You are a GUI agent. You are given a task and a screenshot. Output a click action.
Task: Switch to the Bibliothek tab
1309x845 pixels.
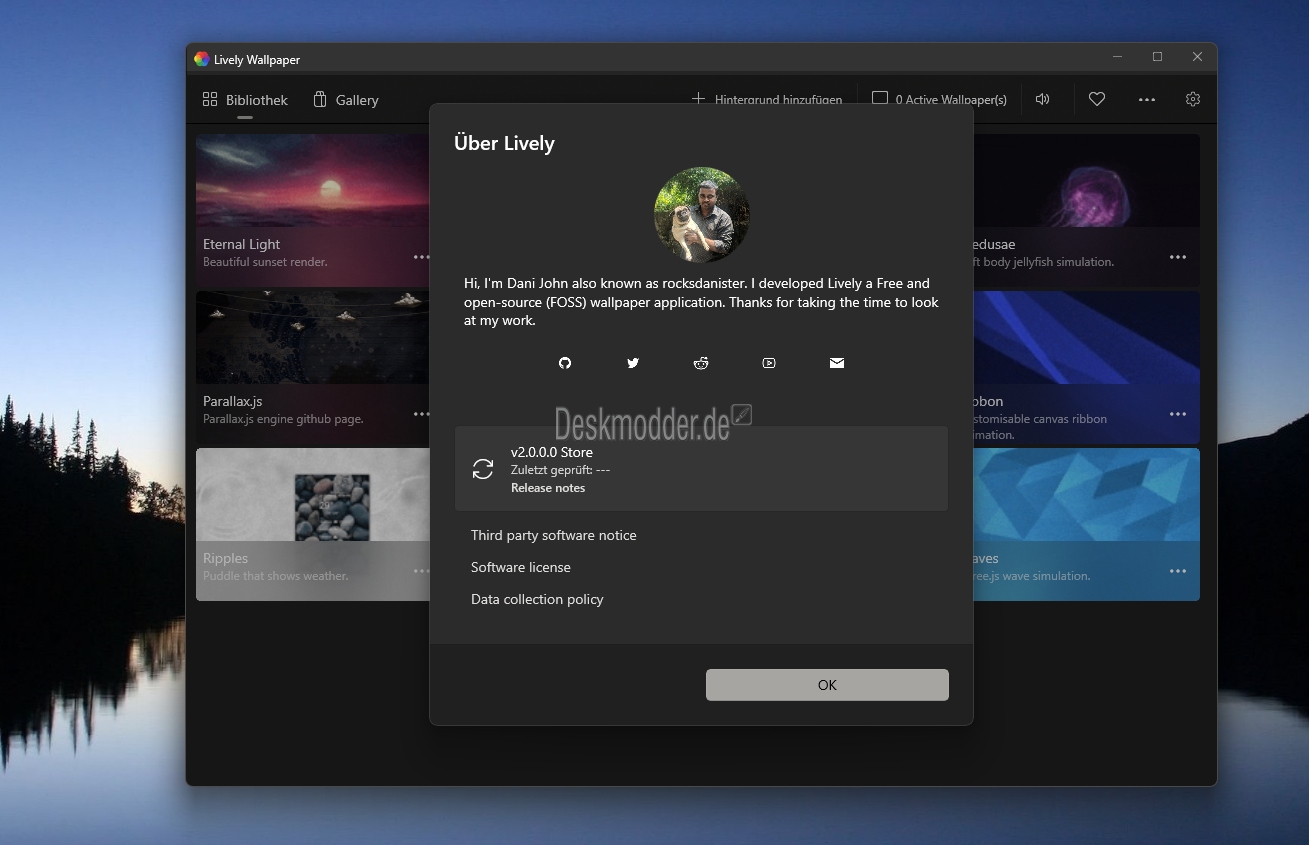(245, 100)
